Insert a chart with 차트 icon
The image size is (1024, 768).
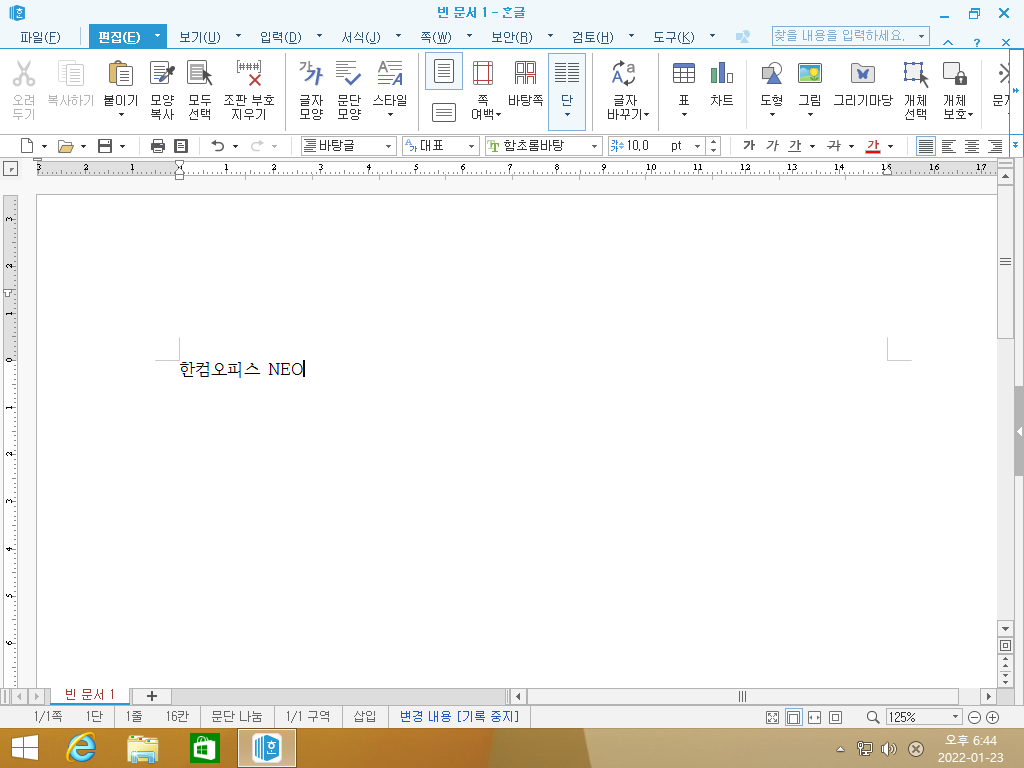[722, 73]
